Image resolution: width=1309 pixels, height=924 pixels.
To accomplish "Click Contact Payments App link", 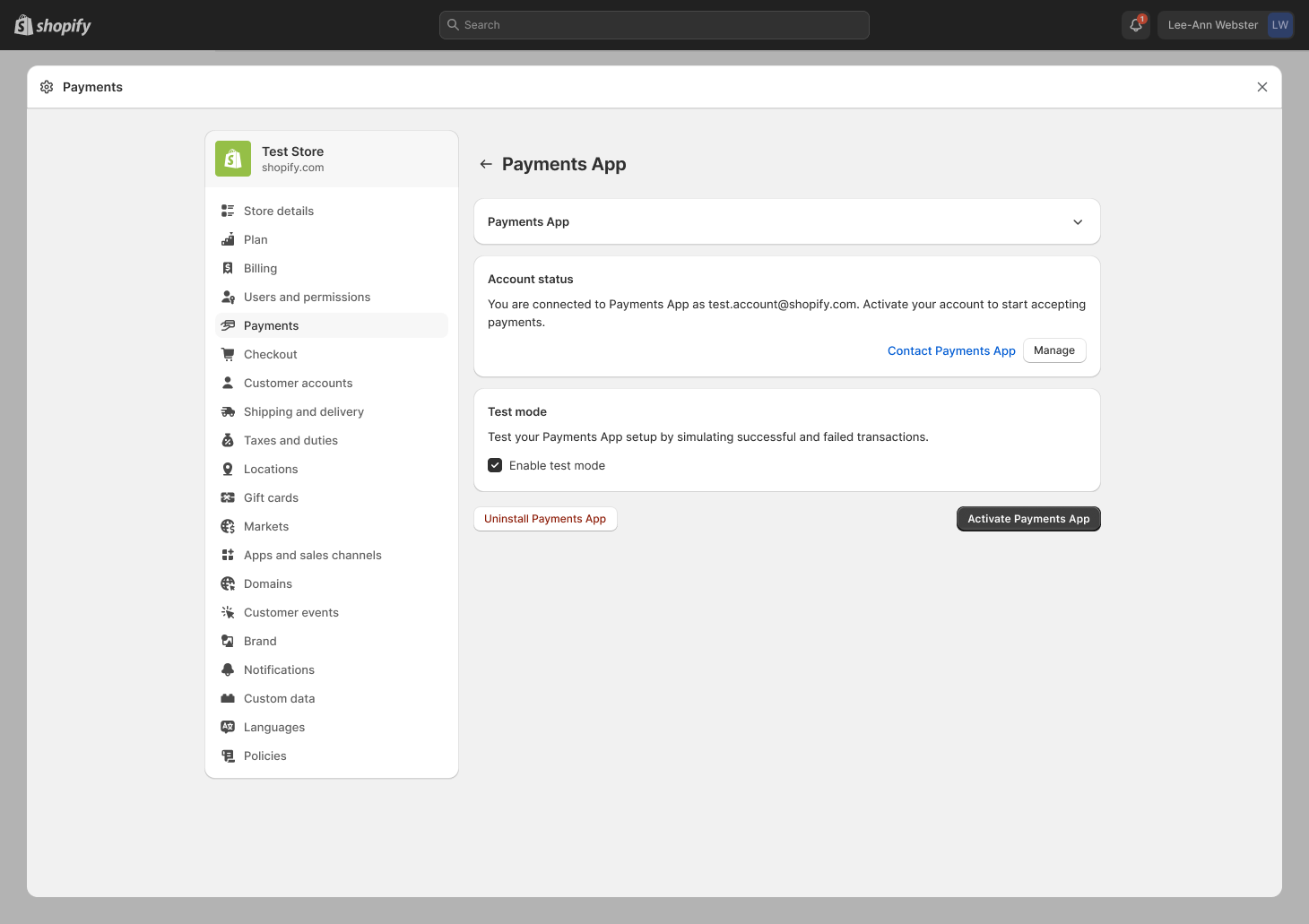I will click(951, 350).
